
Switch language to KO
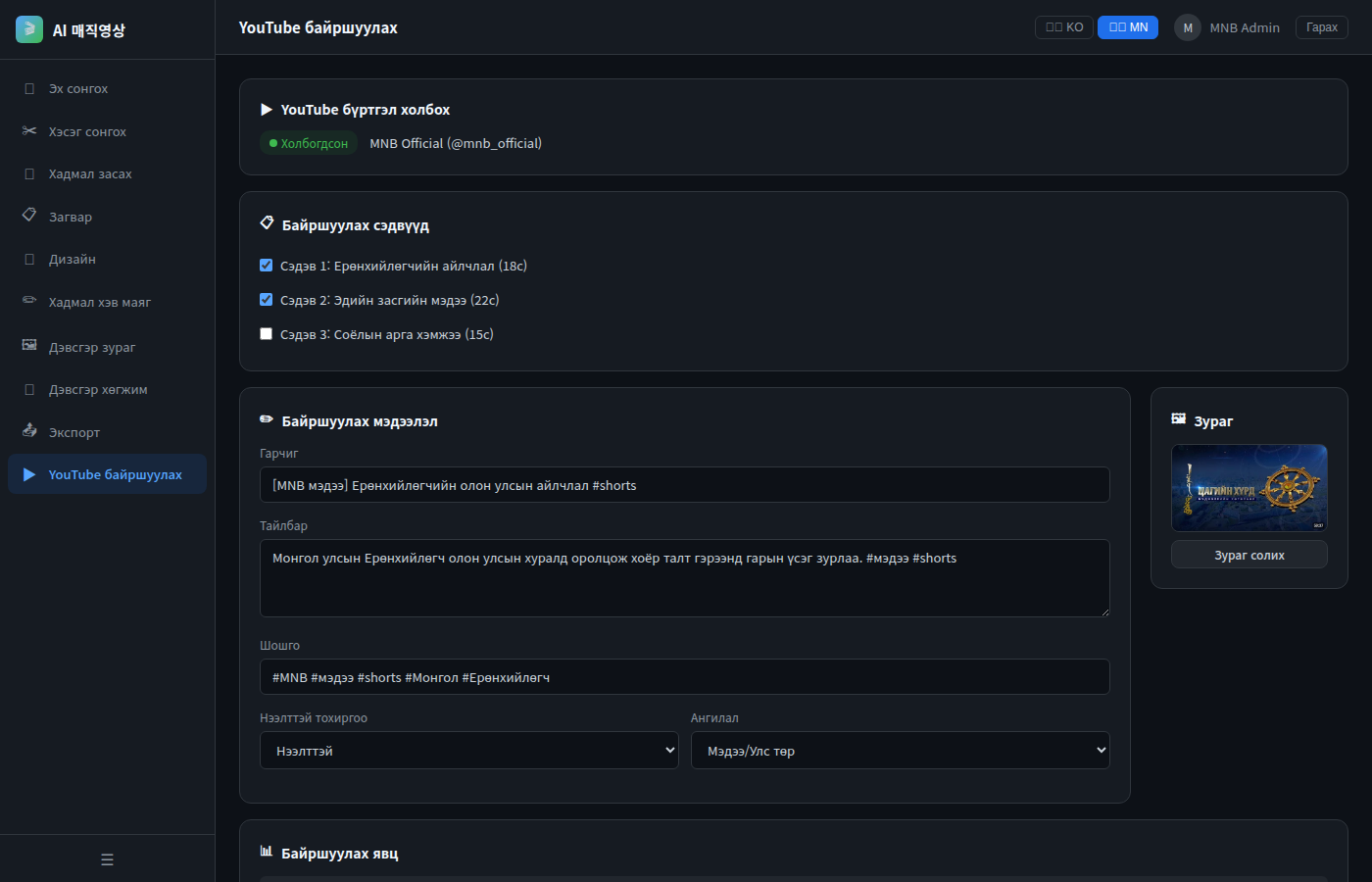click(x=1064, y=27)
